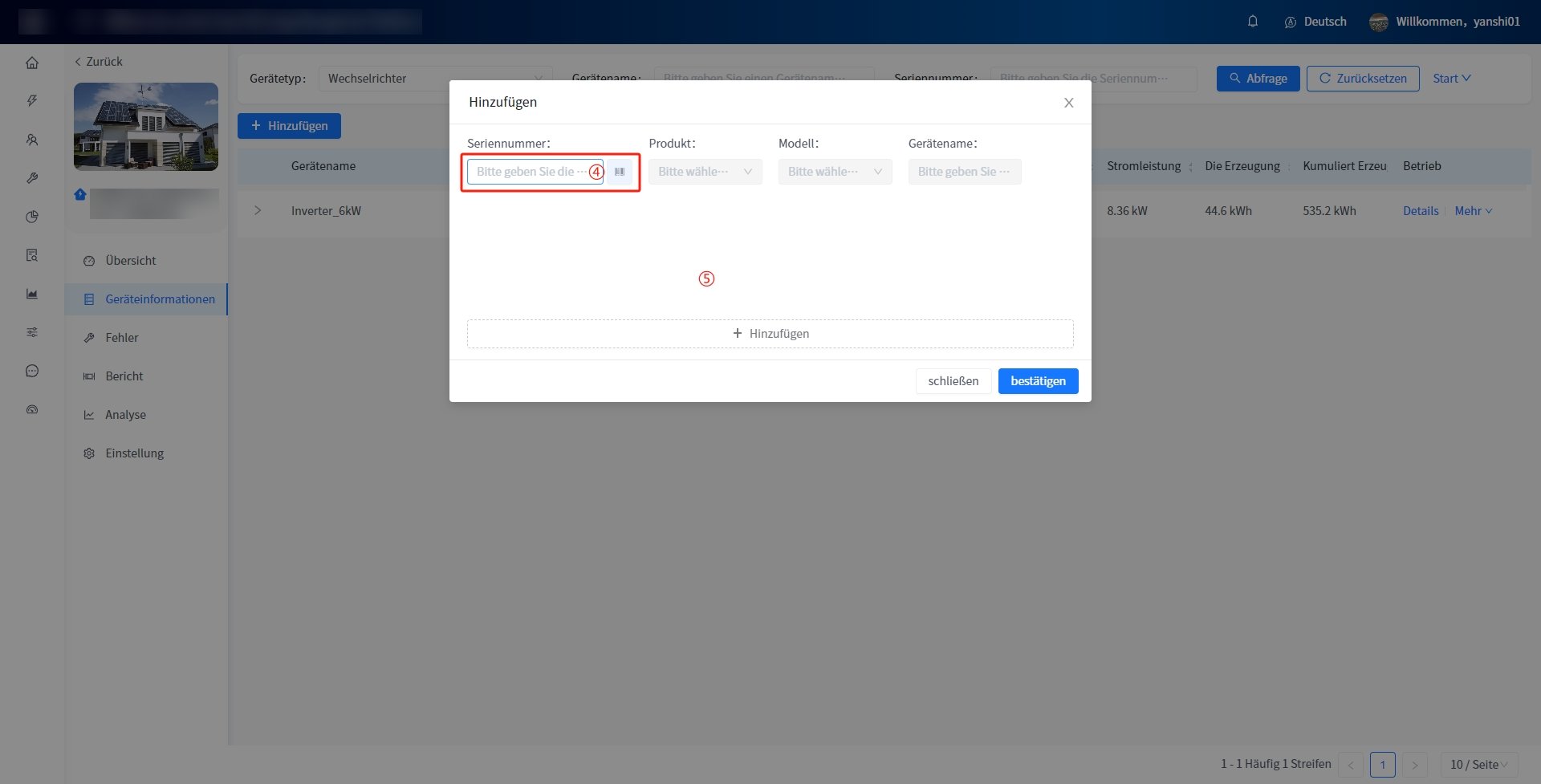1541x784 pixels.
Task: Open the Mehr dropdown in table row
Action: (1473, 211)
